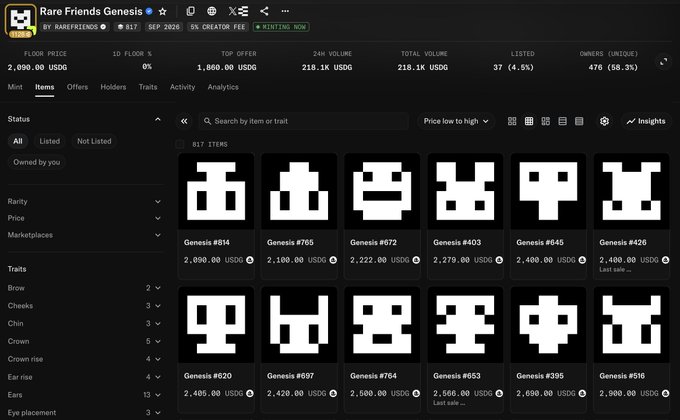Viewport: 680px width, 420px height.
Task: Check the select-all checkbox beside 817 ITEMS
Action: pos(180,144)
